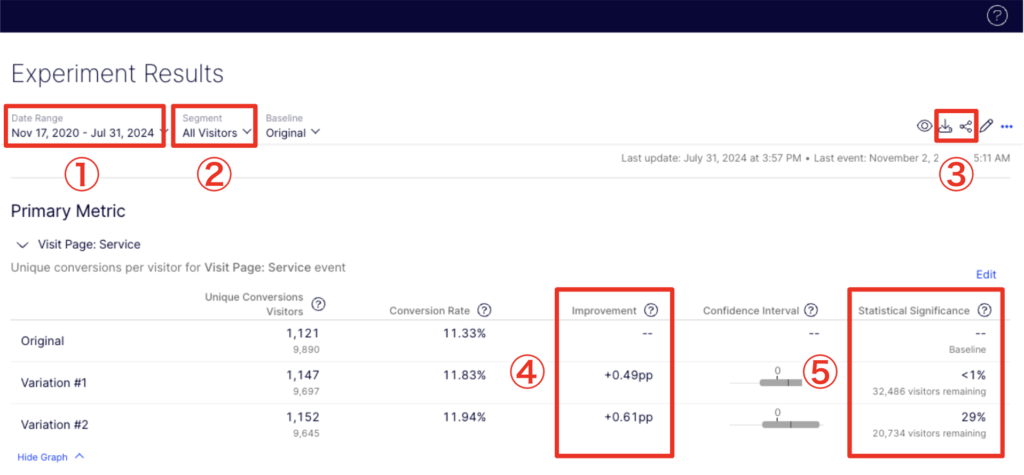
Task: Click help icon next to Statistical Significance
Action: point(984,311)
